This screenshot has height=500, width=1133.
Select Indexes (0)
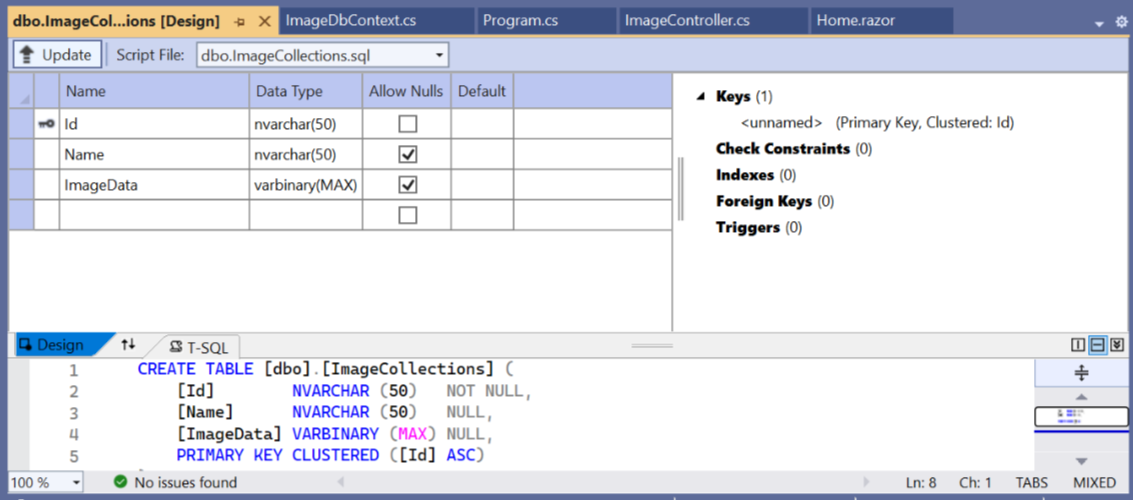tap(756, 175)
